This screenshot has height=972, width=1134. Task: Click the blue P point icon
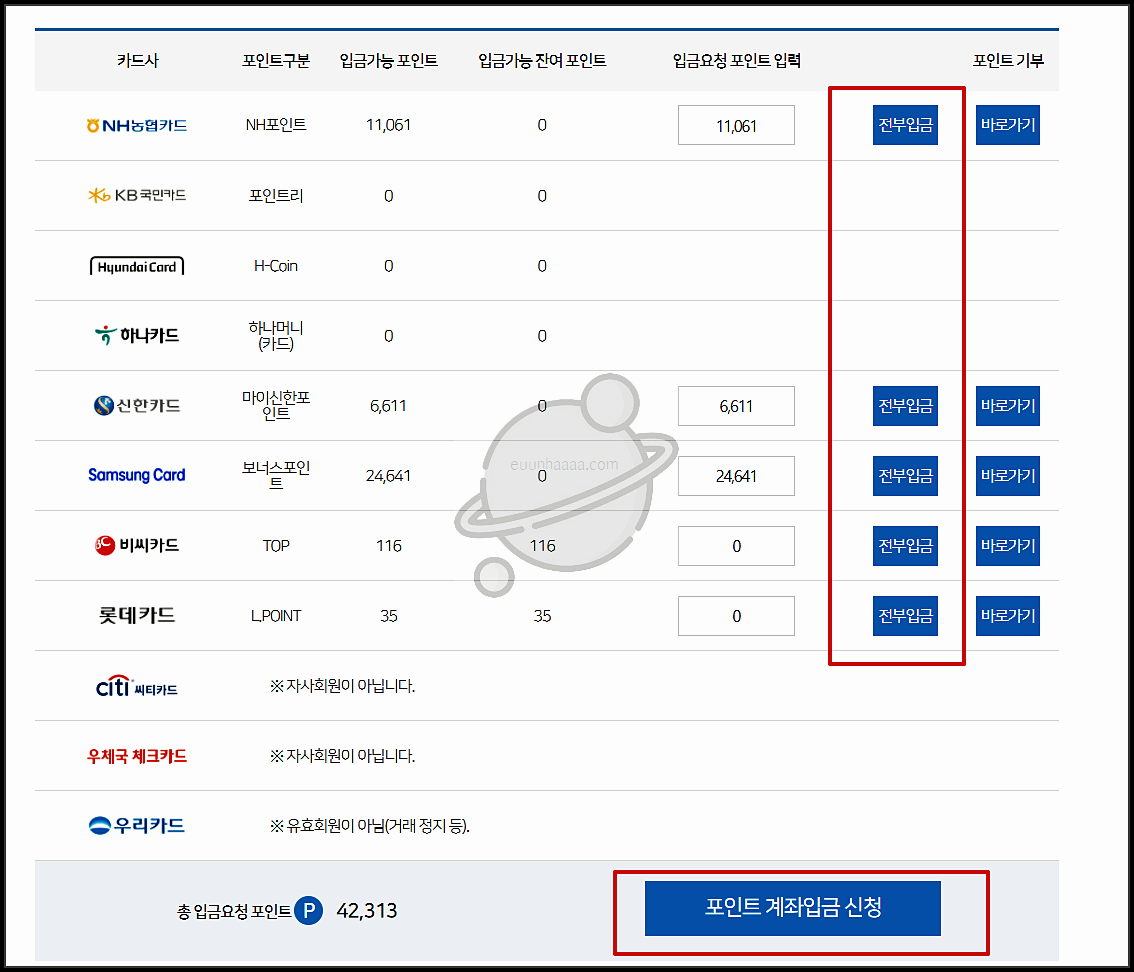[310, 910]
